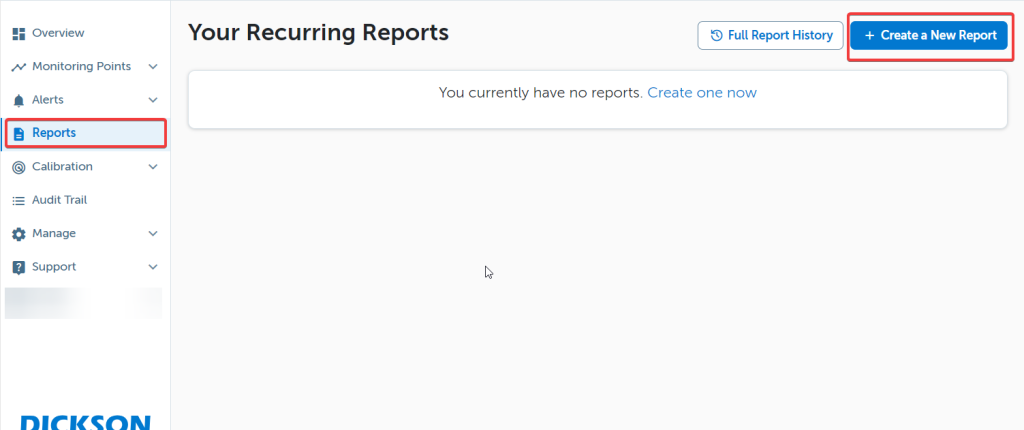Expand the Alerts submenu chevron
The height and width of the screenshot is (430, 1024).
coord(153,100)
